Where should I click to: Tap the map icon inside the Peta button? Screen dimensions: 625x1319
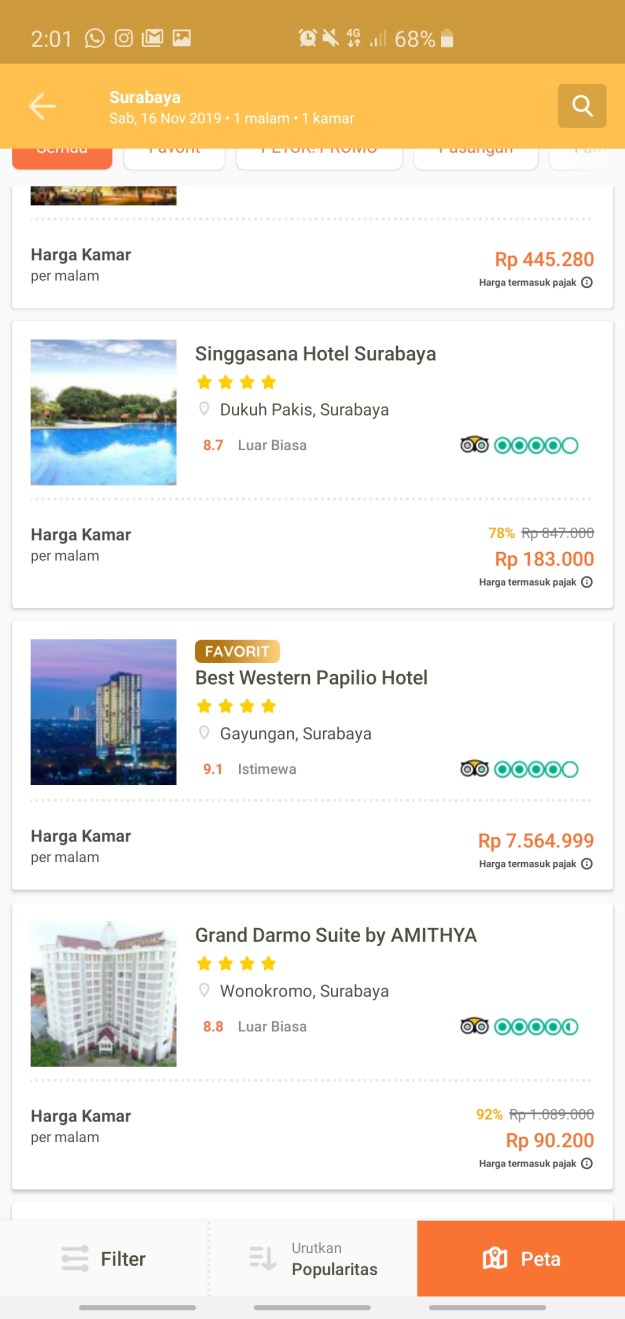[495, 1258]
